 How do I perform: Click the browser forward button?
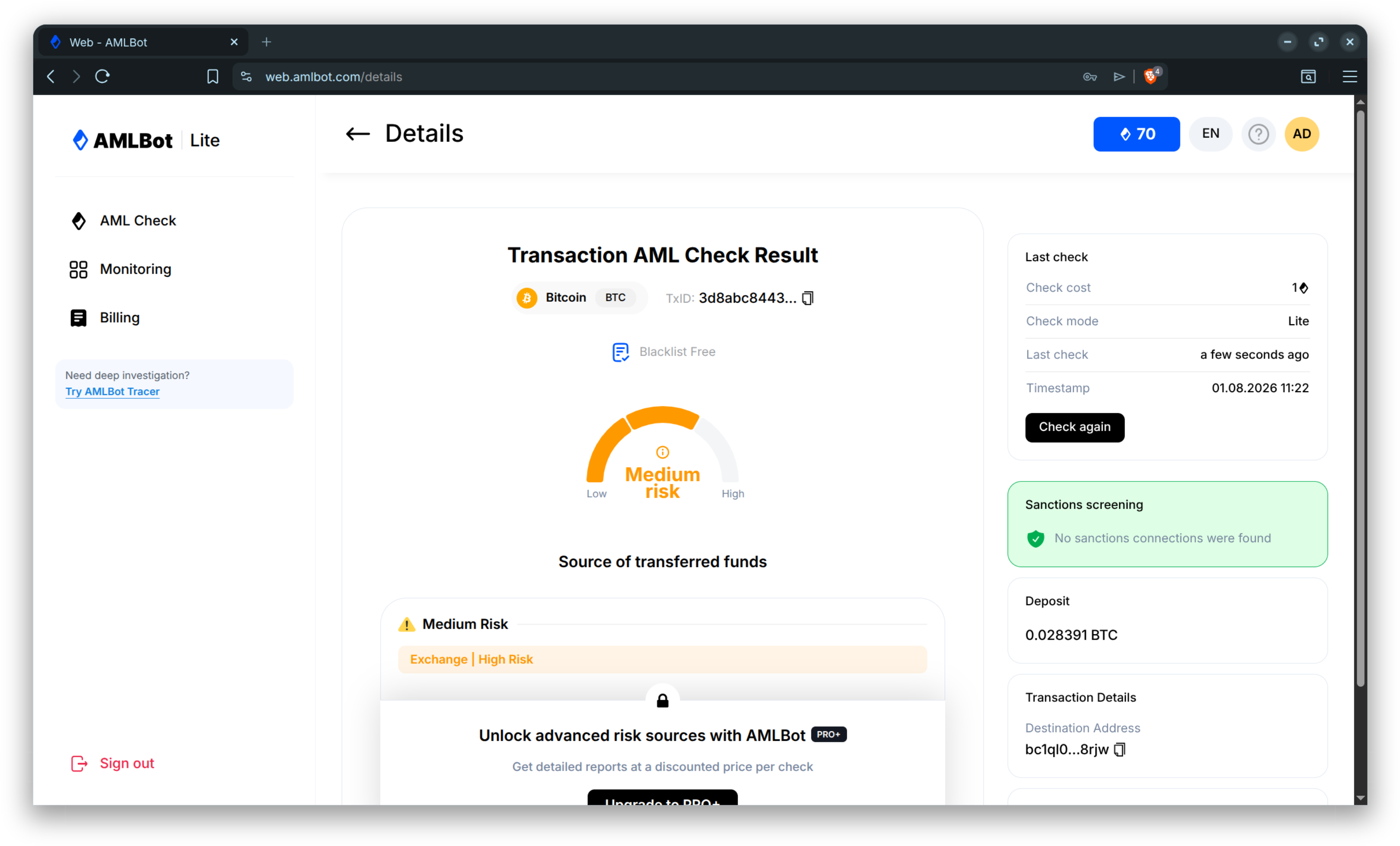76,77
